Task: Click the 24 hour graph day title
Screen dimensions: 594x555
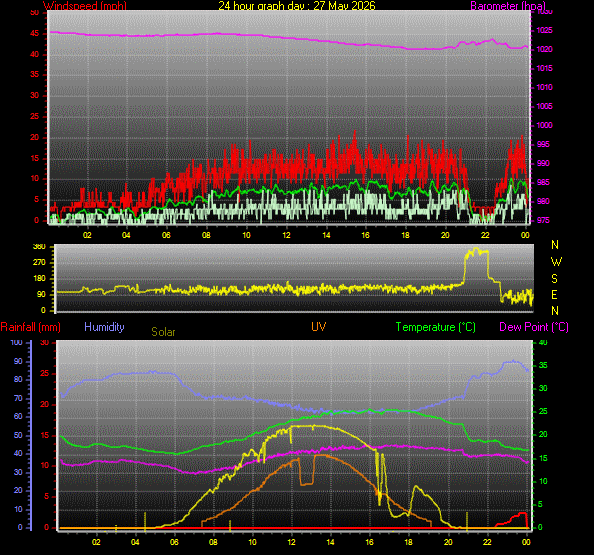Action: (x=297, y=5)
